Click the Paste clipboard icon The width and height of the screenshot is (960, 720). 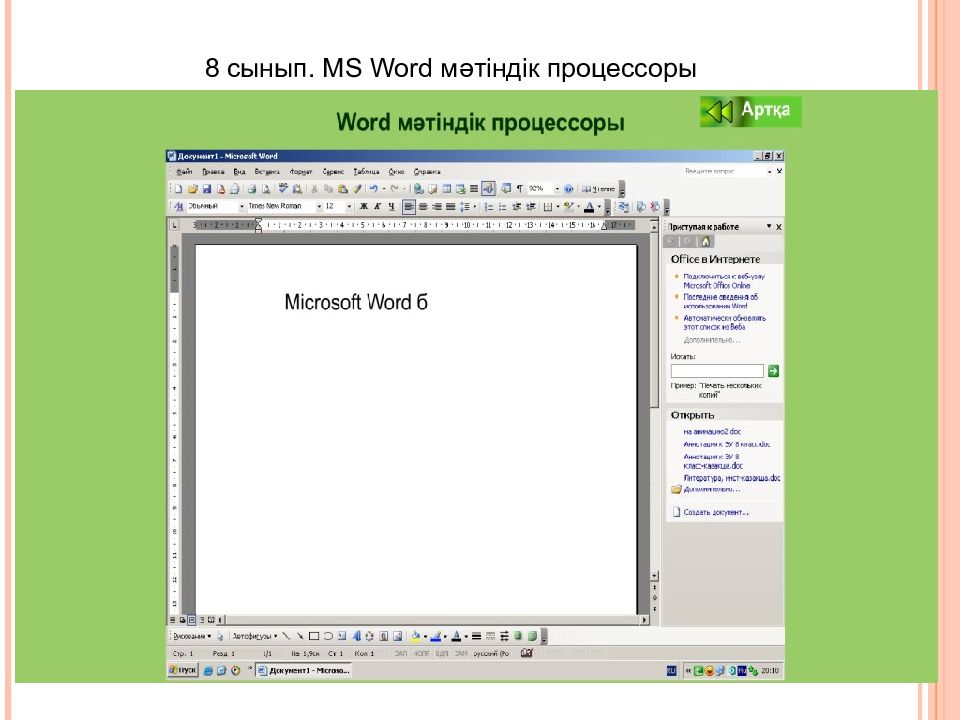point(343,189)
